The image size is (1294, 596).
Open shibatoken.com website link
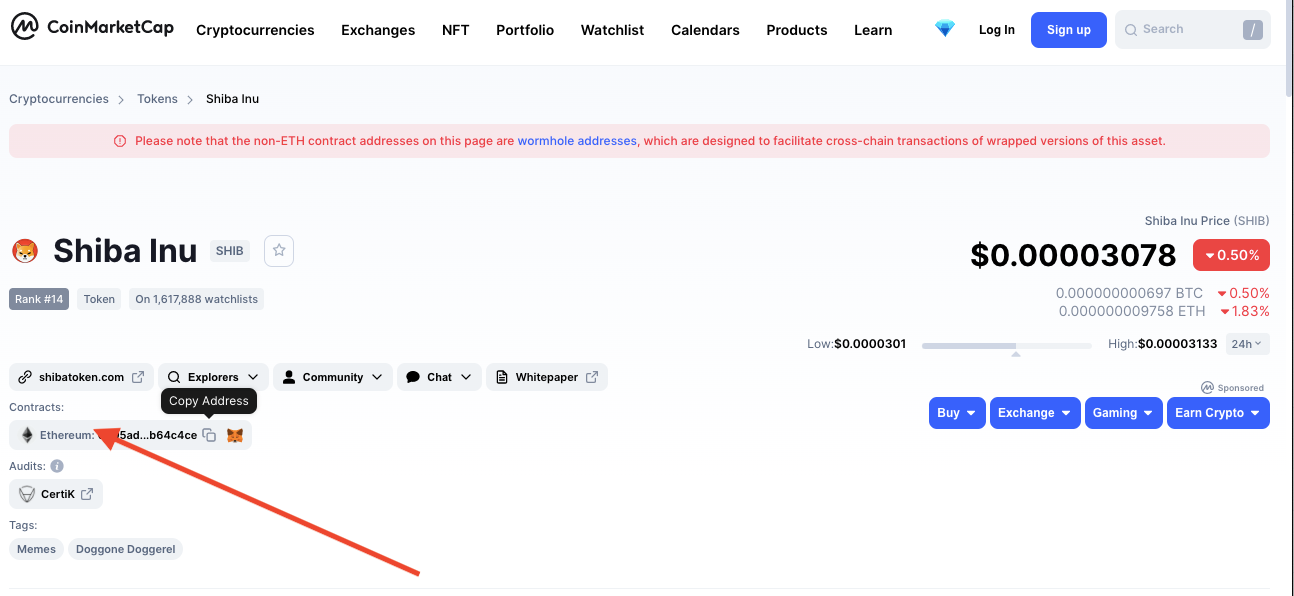(x=82, y=377)
